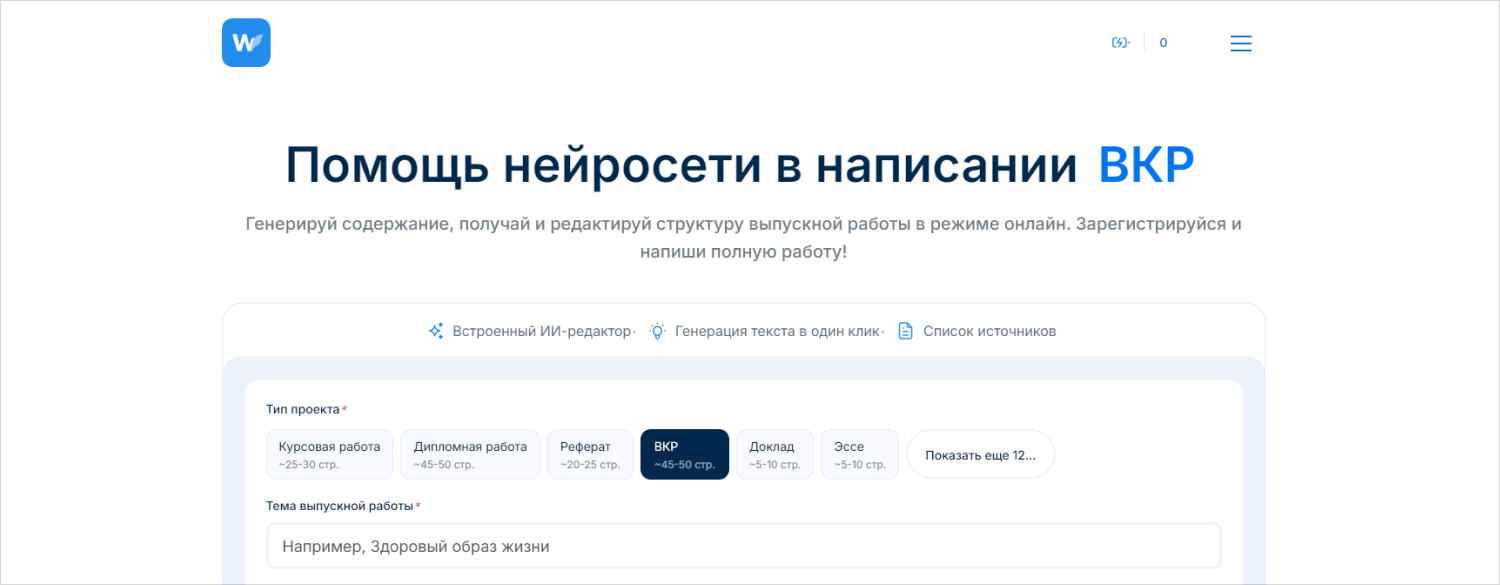The image size is (1500, 585).
Task: Click the Встроенный ИИ-редактор label
Action: (x=542, y=331)
